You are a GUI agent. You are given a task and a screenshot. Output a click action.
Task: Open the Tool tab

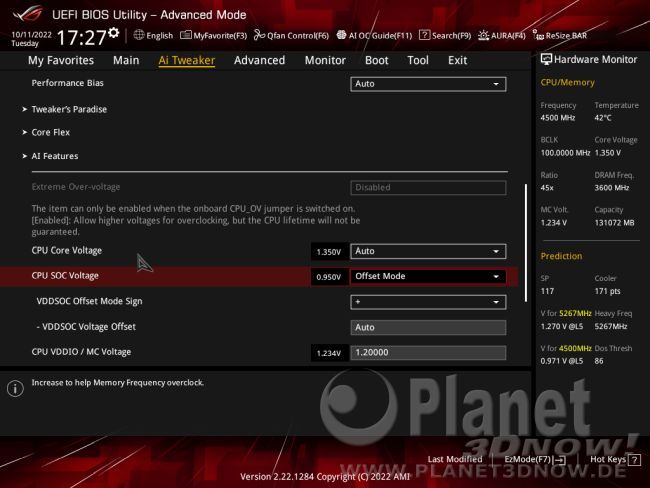coord(418,61)
